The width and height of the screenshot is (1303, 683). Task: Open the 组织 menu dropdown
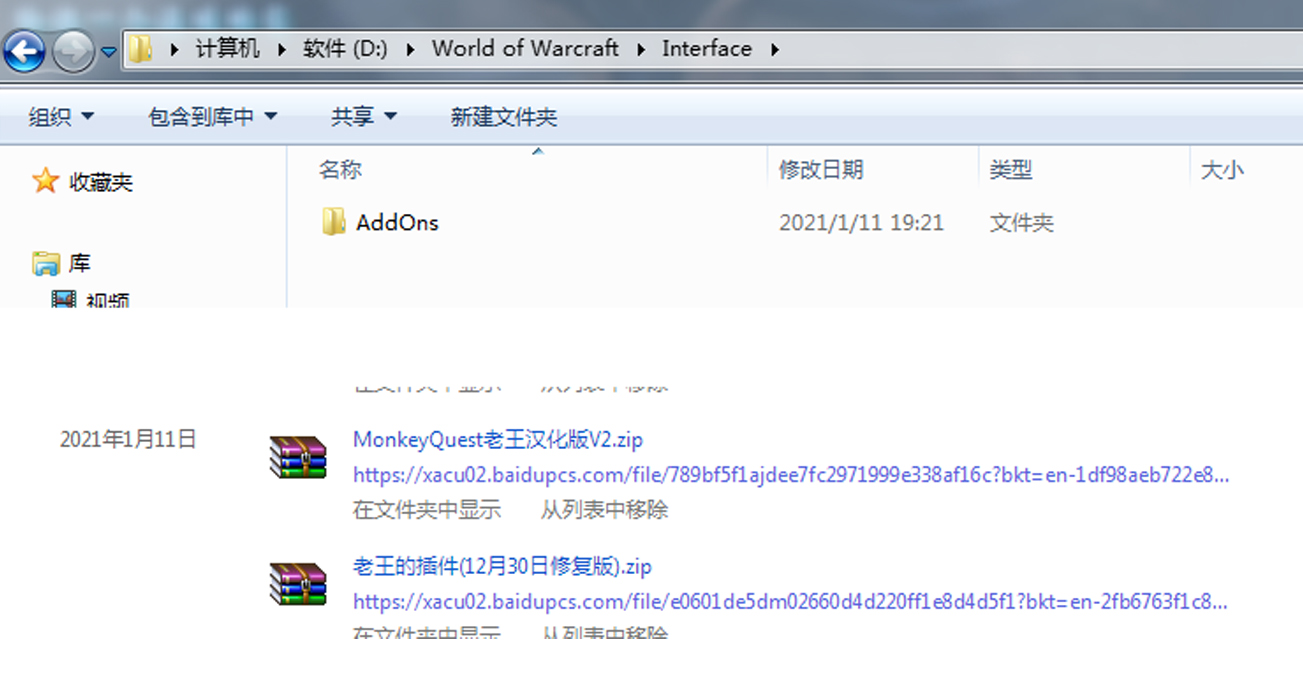61,117
